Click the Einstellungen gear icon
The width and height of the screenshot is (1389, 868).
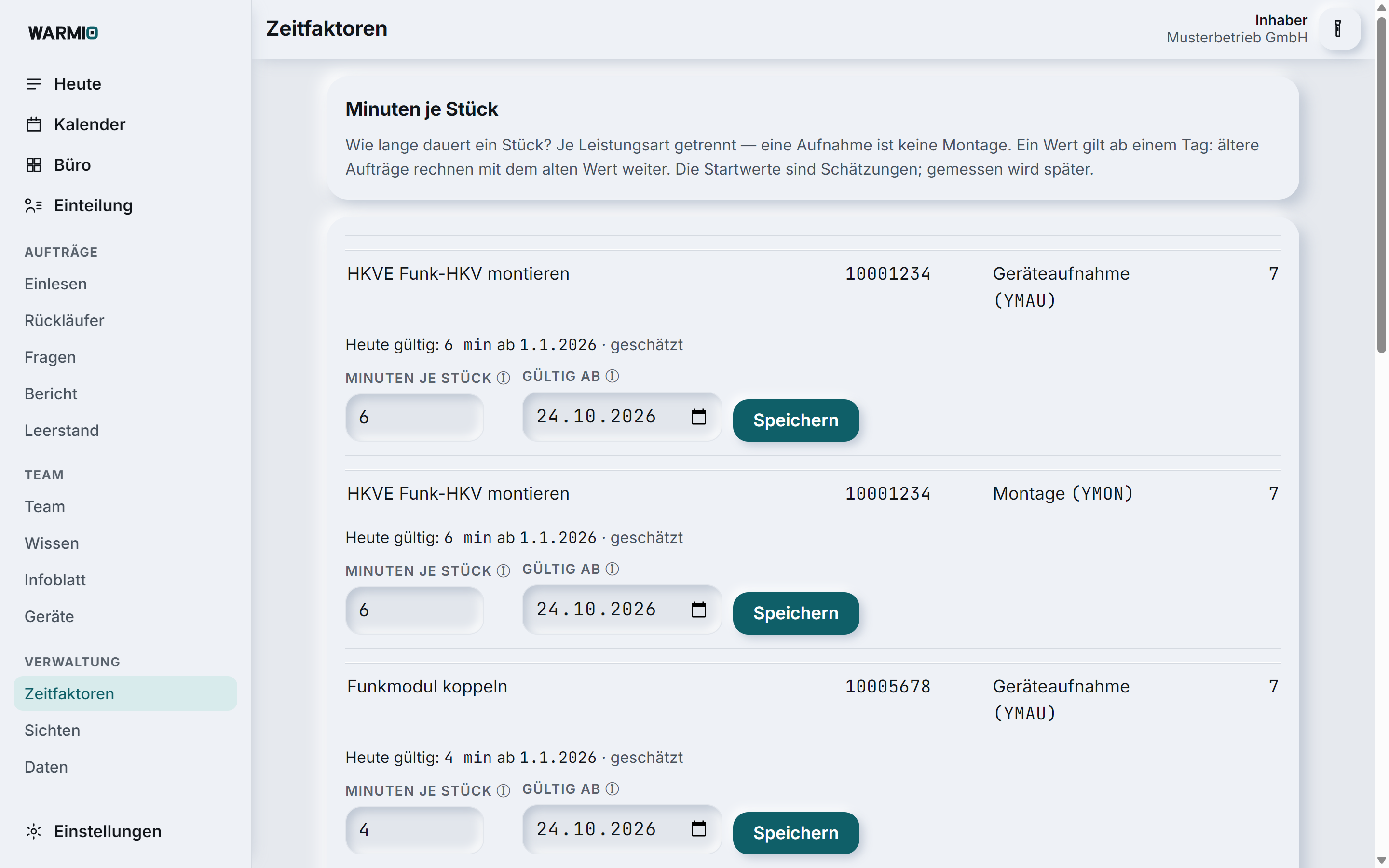[33, 831]
